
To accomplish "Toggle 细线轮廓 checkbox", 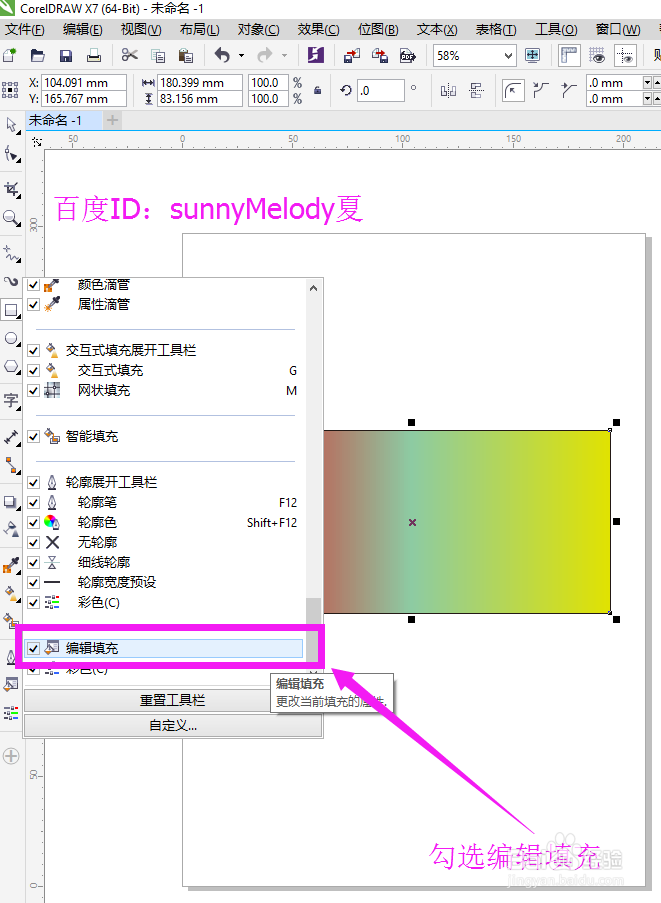I will click(x=33, y=563).
